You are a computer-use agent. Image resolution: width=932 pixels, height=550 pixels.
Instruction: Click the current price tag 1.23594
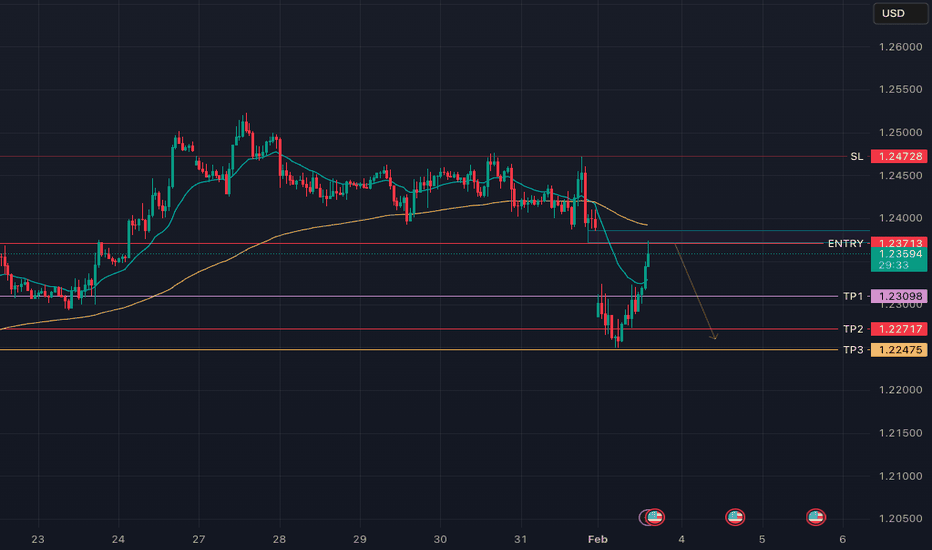pos(899,254)
